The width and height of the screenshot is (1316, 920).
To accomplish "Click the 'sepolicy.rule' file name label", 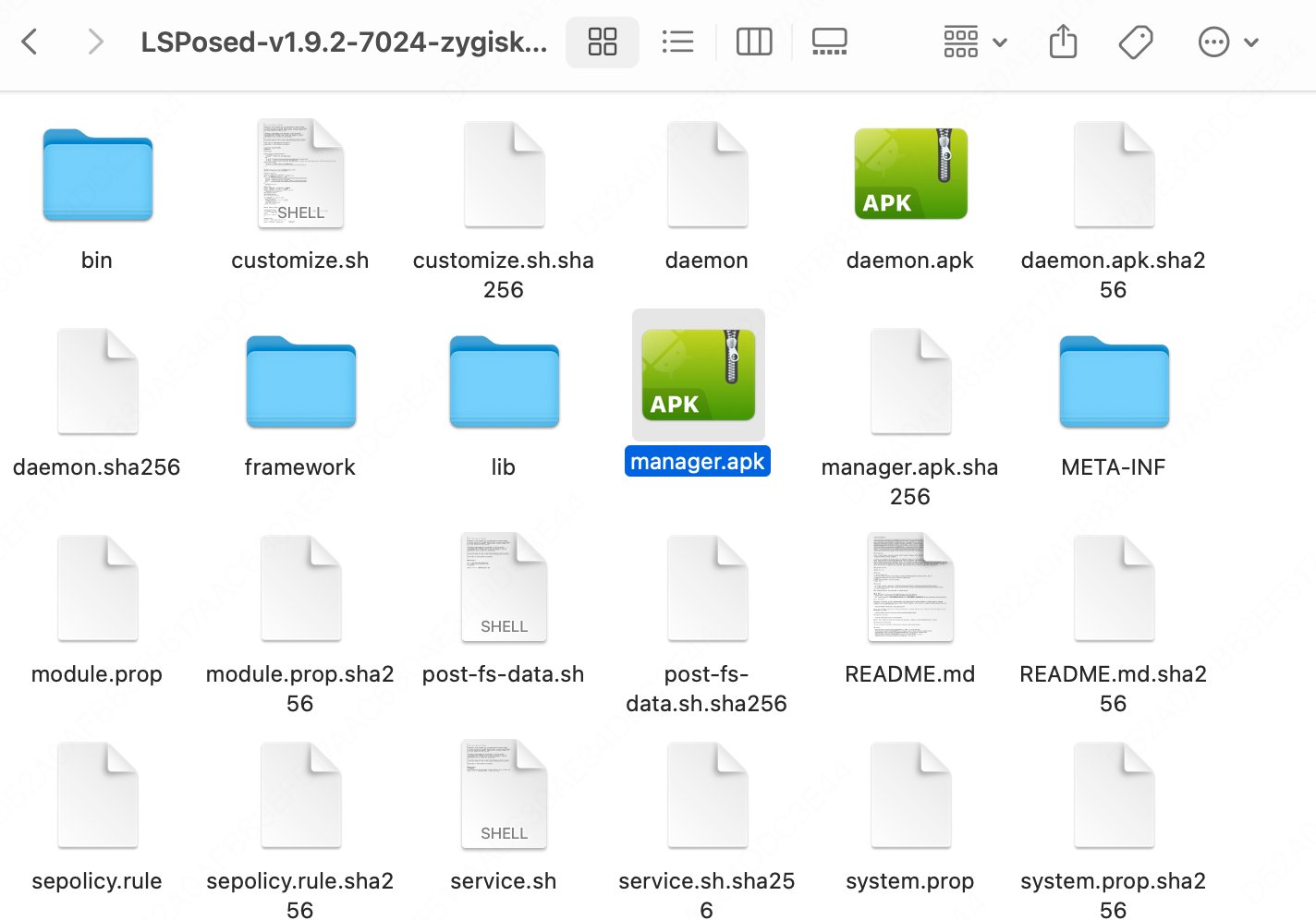I will tap(97, 881).
